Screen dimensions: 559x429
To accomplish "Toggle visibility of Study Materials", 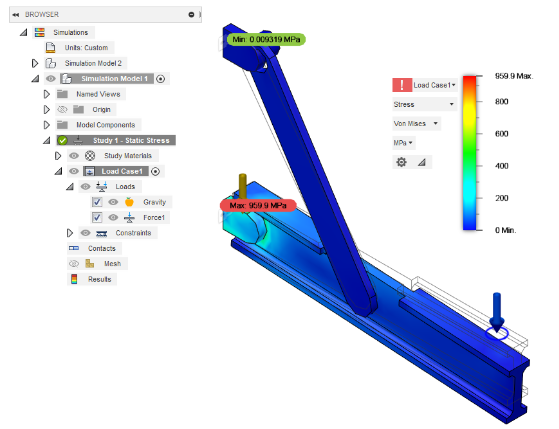I will pos(74,156).
